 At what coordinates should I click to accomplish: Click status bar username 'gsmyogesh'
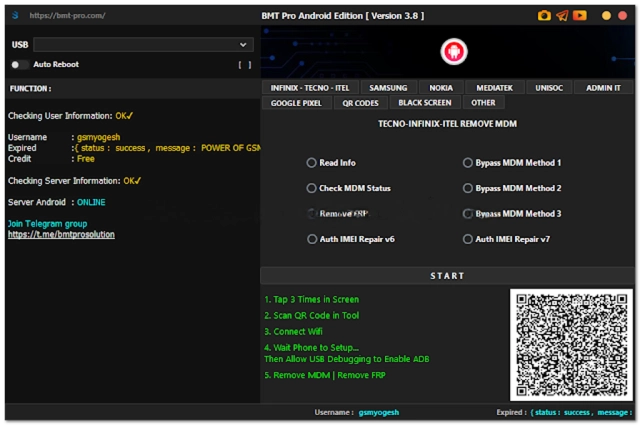(379, 413)
